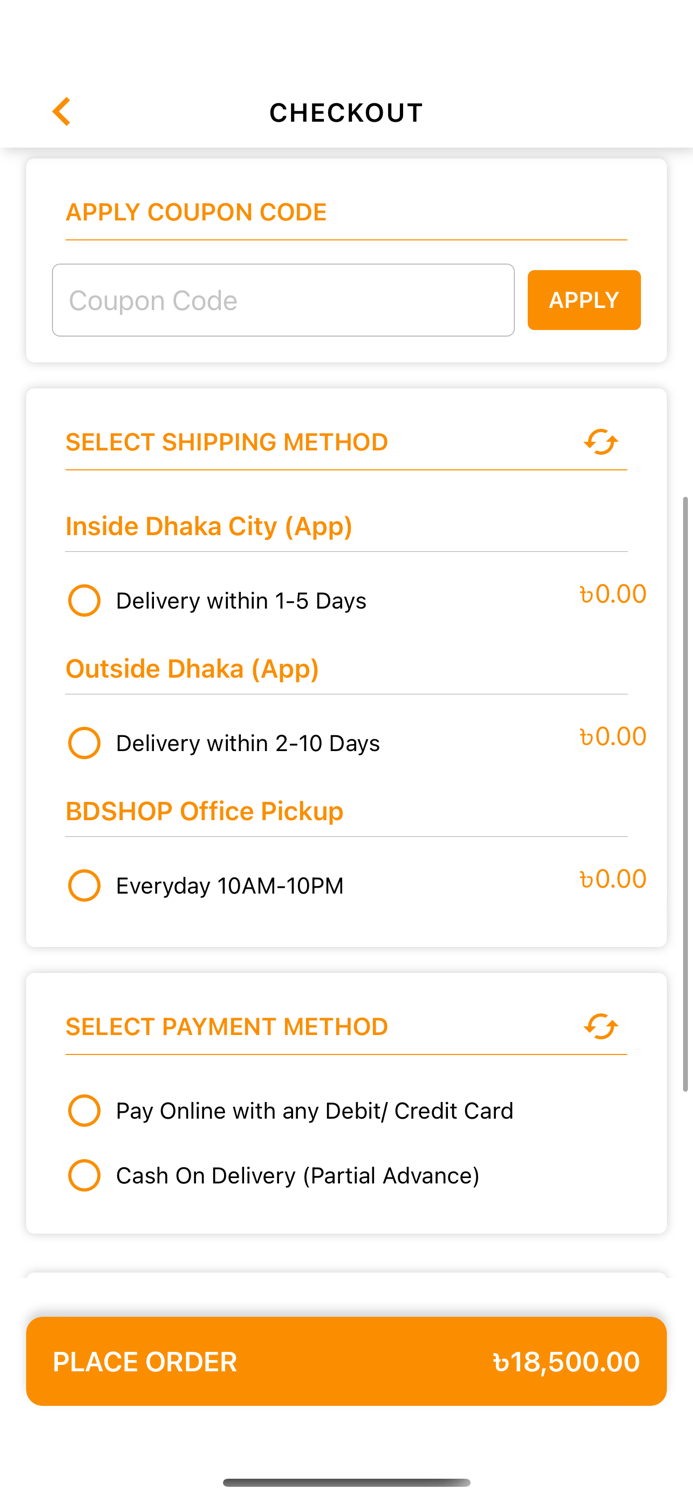The image size is (693, 1500).
Task: Select delivery within 1-5 days inside Dhaka
Action: 84,600
